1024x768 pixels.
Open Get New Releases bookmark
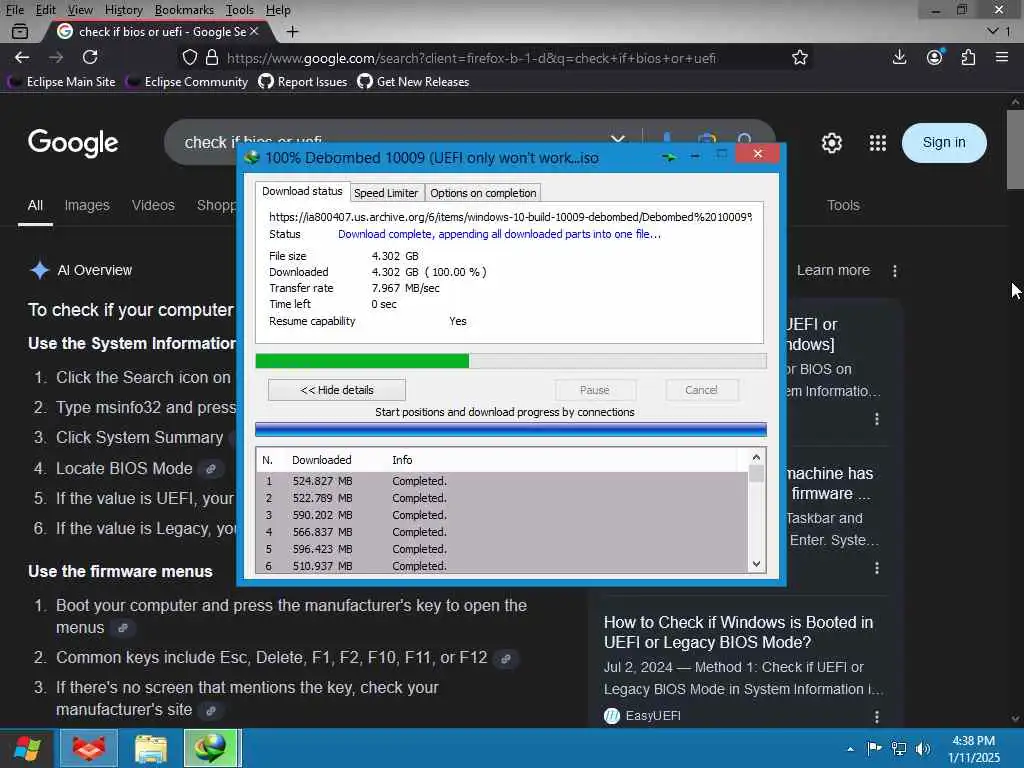point(413,82)
